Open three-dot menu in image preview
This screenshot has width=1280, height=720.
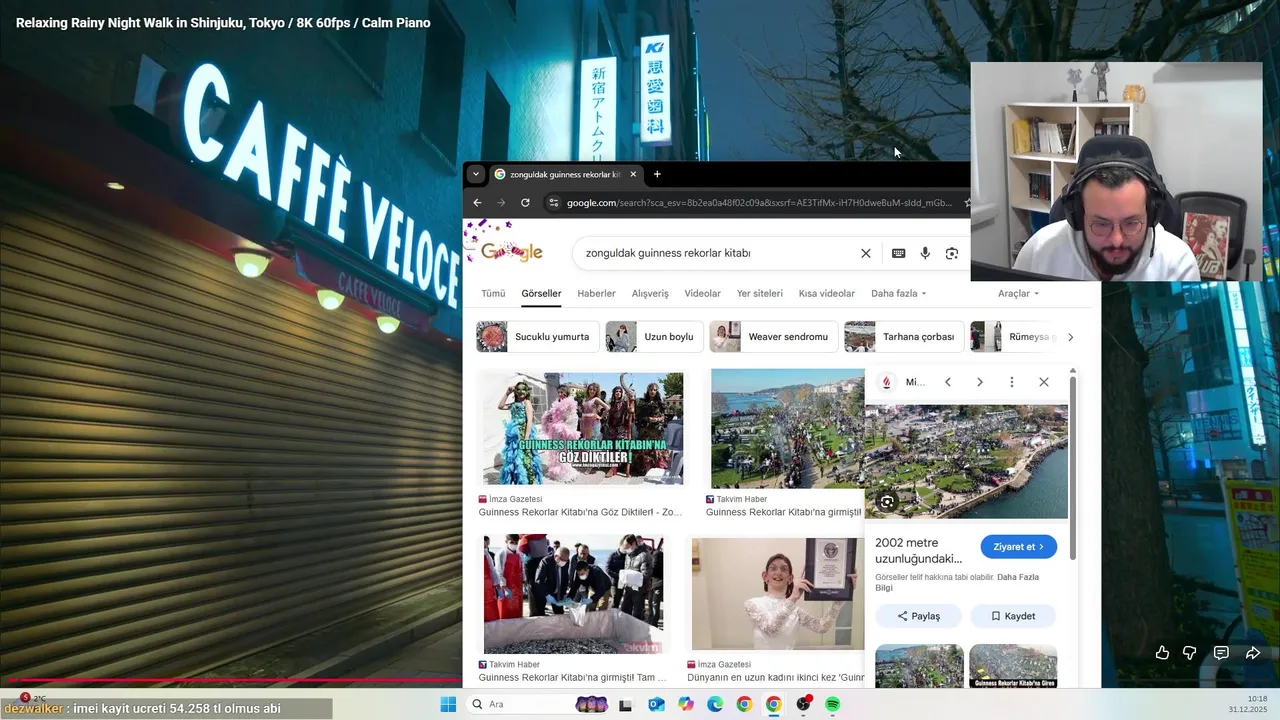coord(1012,382)
